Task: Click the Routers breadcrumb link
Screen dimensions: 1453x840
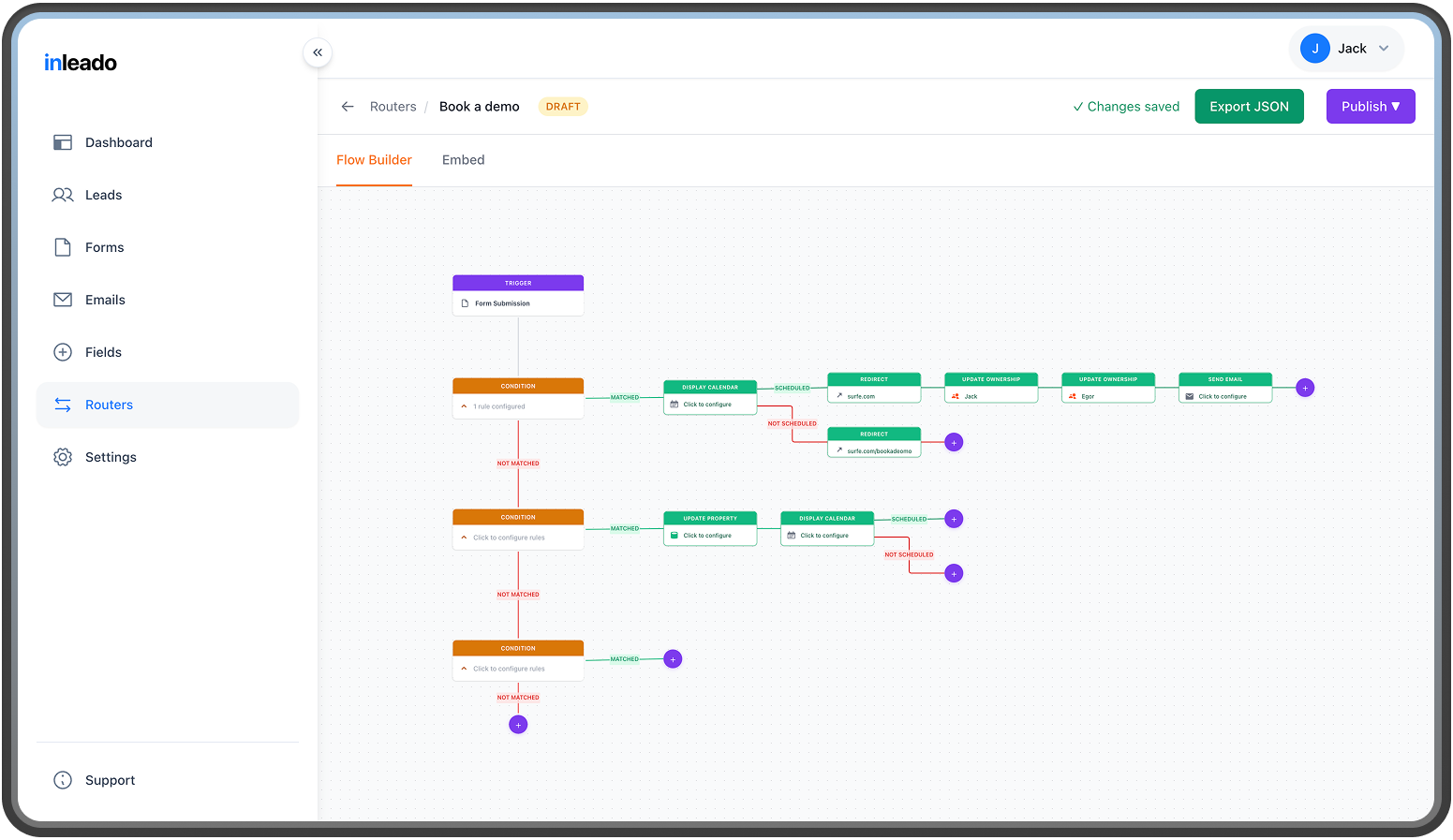Action: (393, 107)
